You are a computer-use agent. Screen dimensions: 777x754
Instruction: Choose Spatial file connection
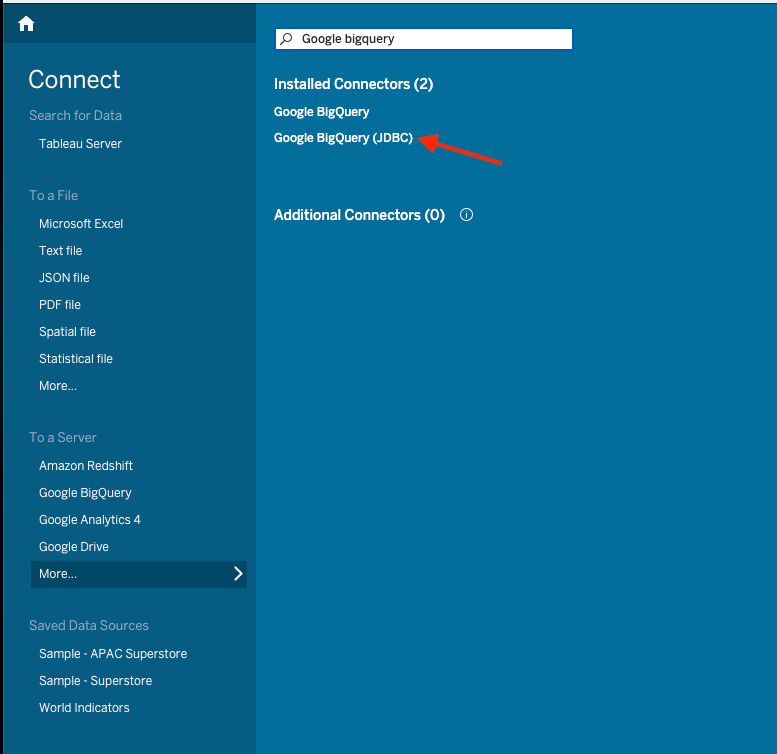tap(67, 332)
